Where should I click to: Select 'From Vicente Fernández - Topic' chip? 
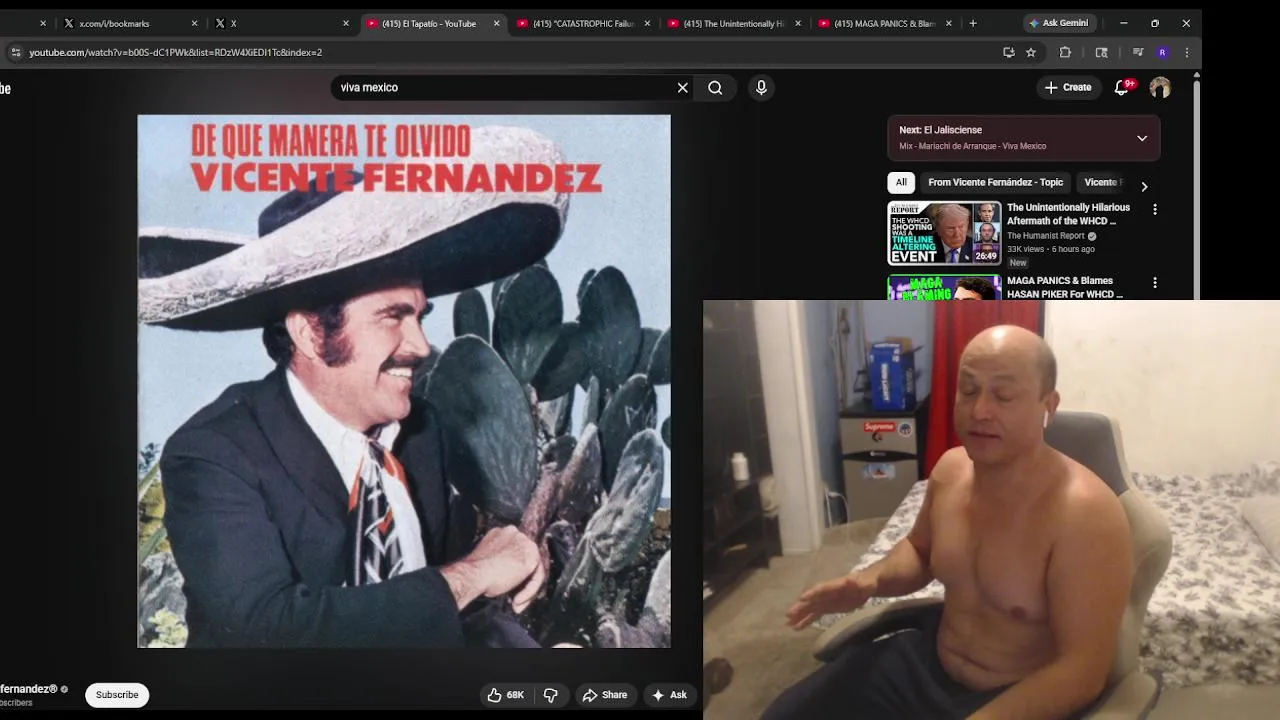click(995, 182)
